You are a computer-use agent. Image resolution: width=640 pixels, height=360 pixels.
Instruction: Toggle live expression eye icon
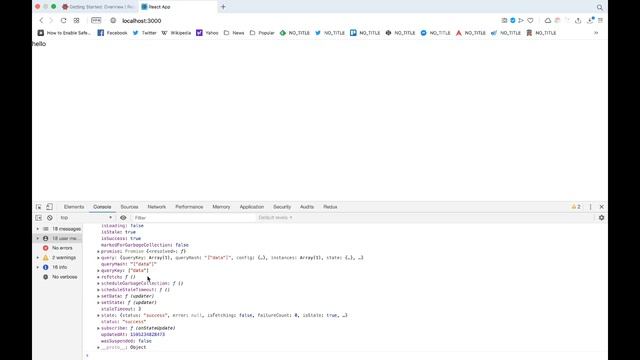coord(123,218)
